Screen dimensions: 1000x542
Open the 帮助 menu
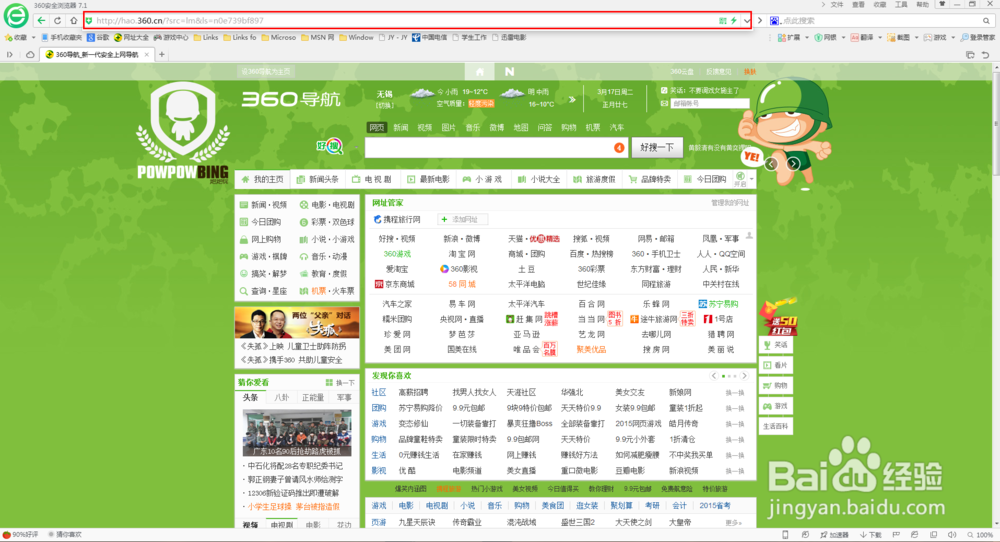(922, 4)
